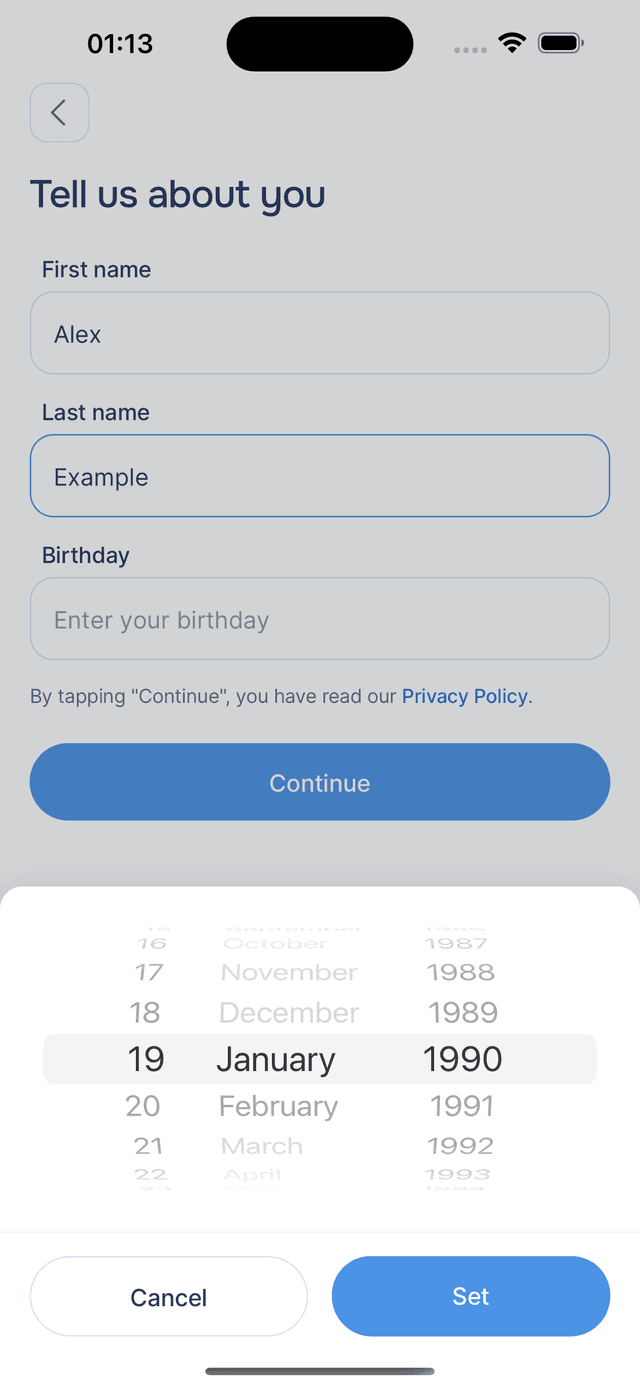Viewport: 640px width, 1387px height.
Task: Tap the battery indicator
Action: click(560, 43)
